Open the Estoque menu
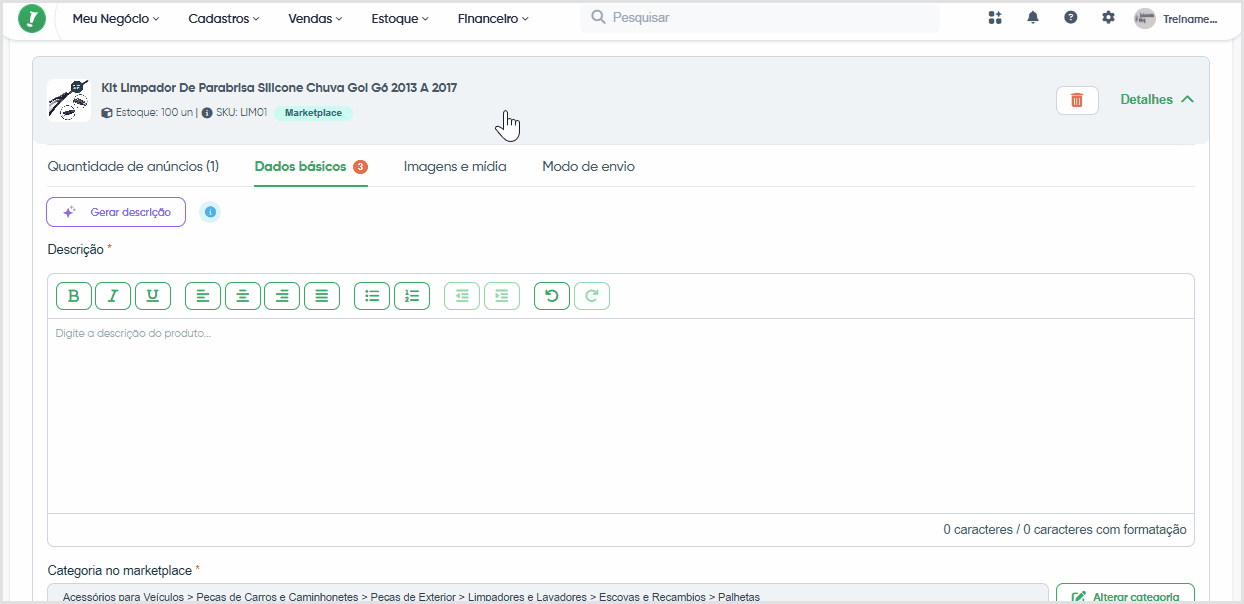 pos(400,19)
